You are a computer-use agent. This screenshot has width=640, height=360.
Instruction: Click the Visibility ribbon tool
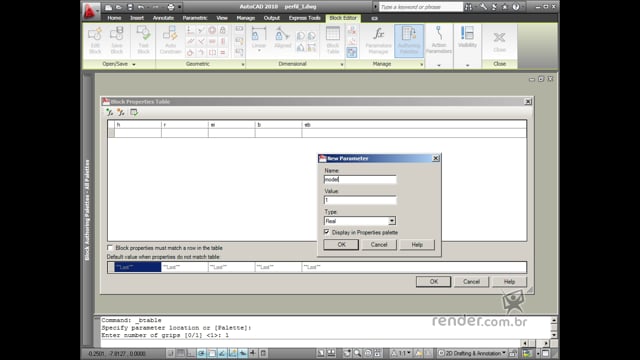[x=467, y=38]
